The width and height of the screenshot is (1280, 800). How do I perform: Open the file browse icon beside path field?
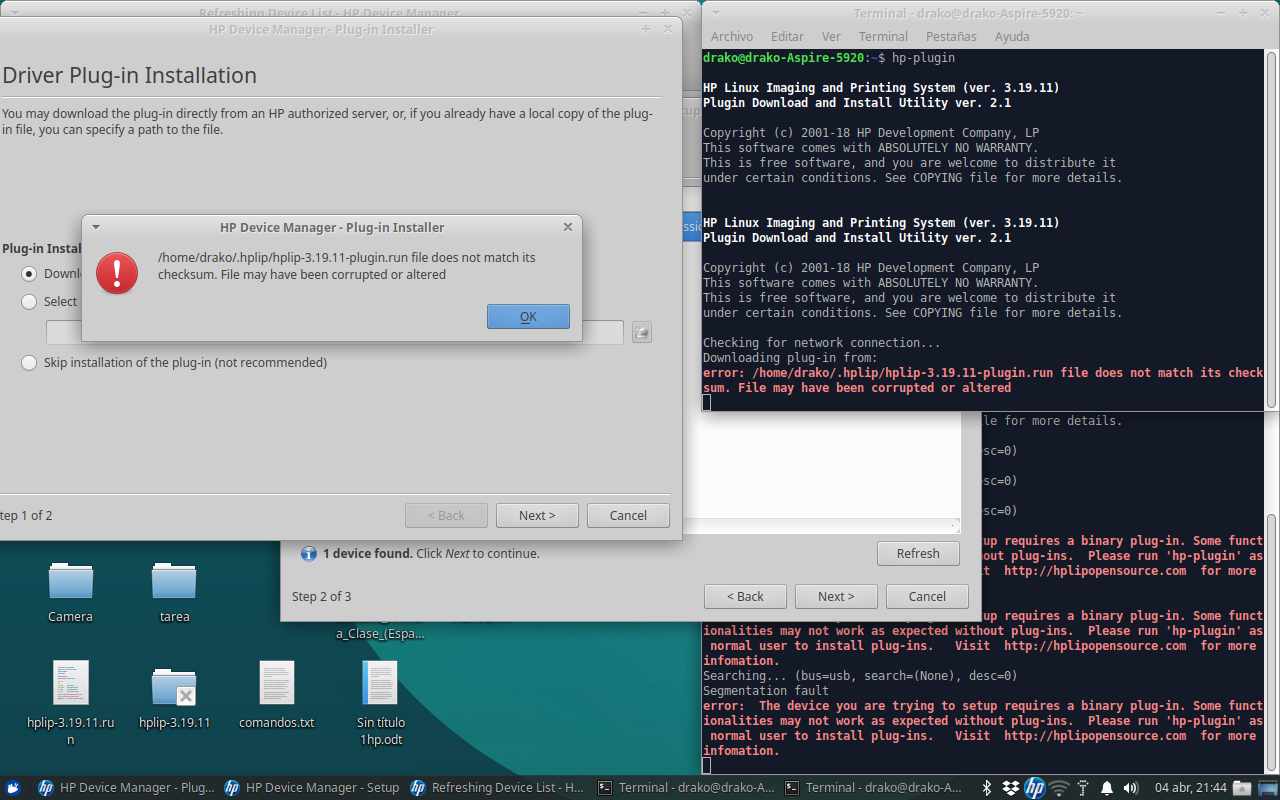click(x=642, y=332)
